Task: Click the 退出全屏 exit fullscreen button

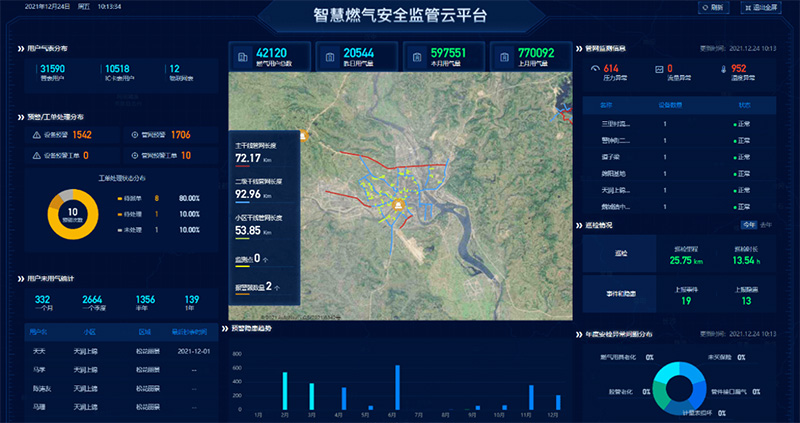Action: point(765,7)
